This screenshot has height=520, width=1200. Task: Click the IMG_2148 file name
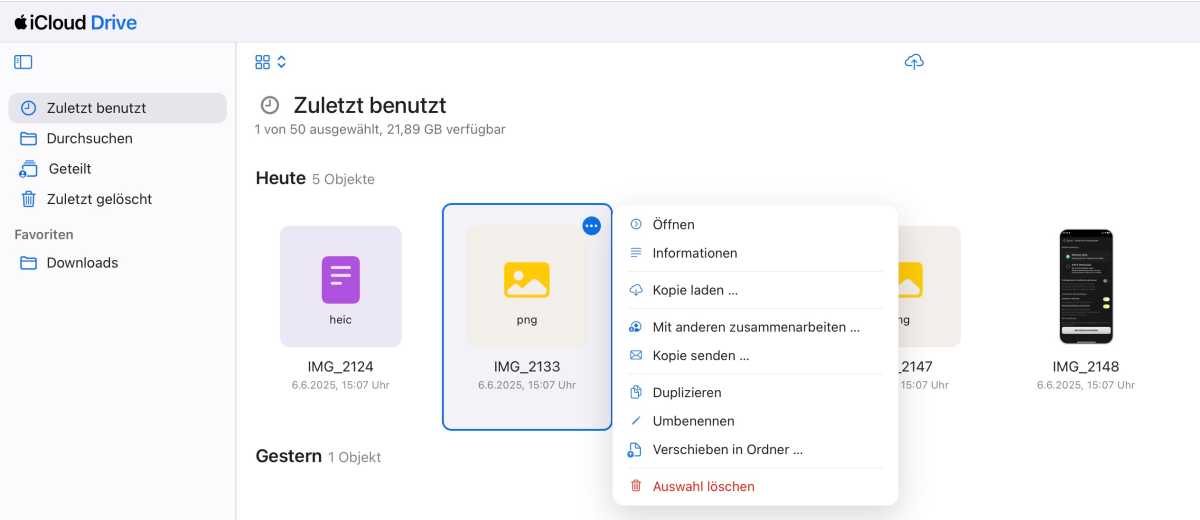coord(1086,367)
